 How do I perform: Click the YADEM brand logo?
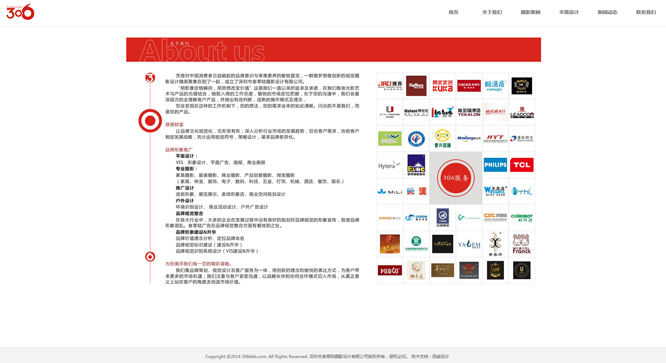click(x=469, y=244)
